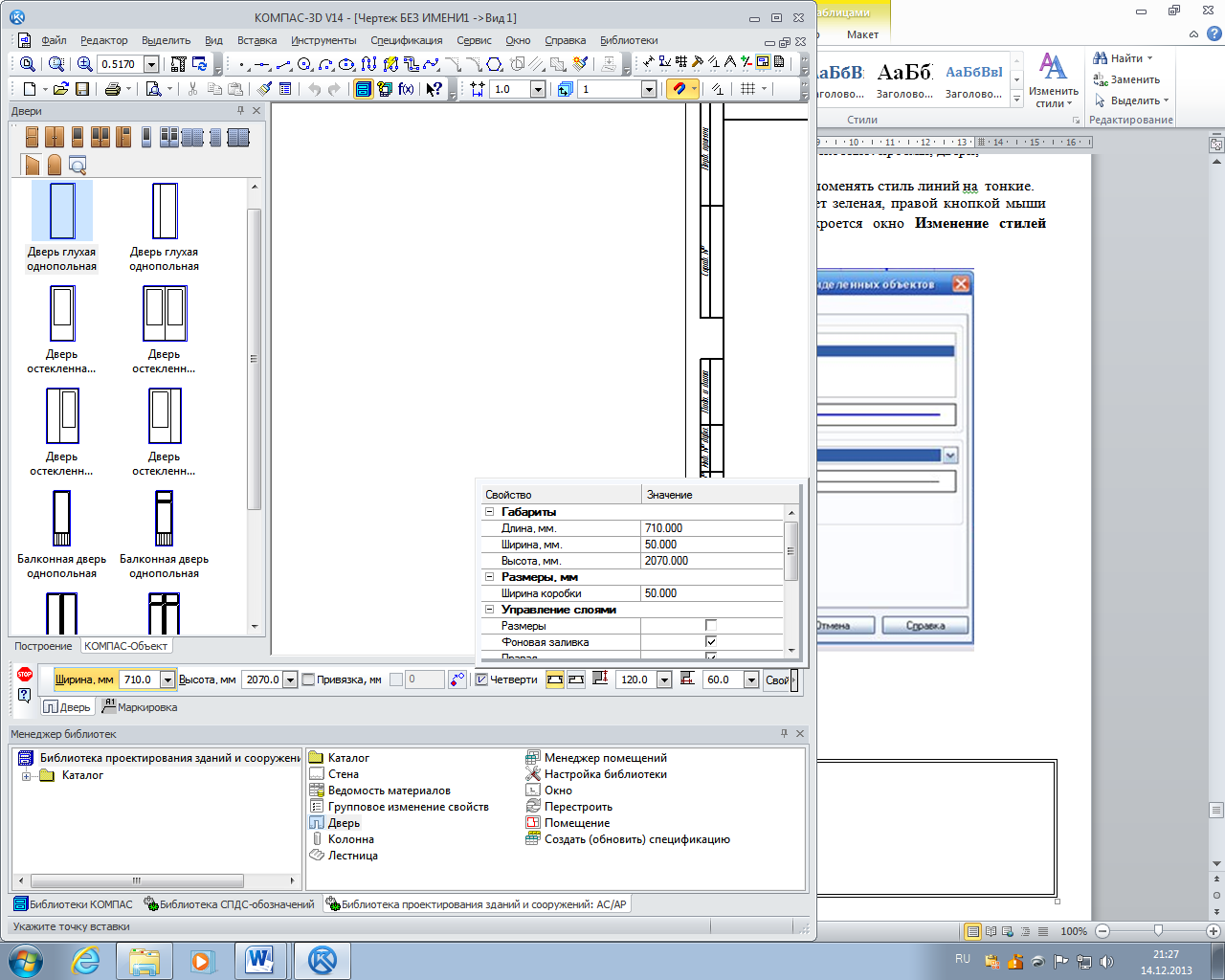Open Word from the taskbar
This screenshot has width=1225, height=980.
[x=260, y=960]
